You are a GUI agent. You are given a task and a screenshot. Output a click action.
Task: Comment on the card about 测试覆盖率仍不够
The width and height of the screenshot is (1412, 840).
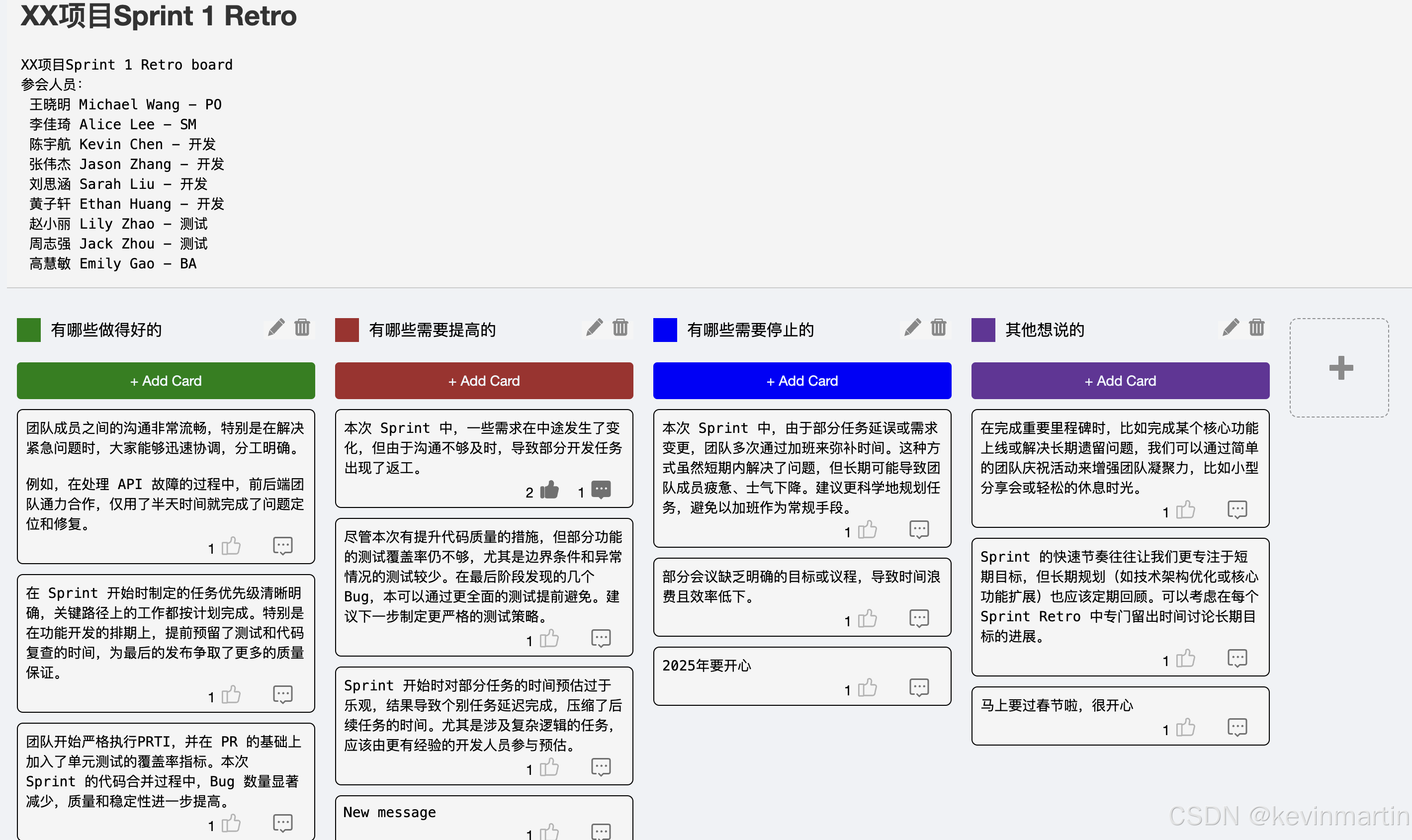pyautogui.click(x=601, y=639)
